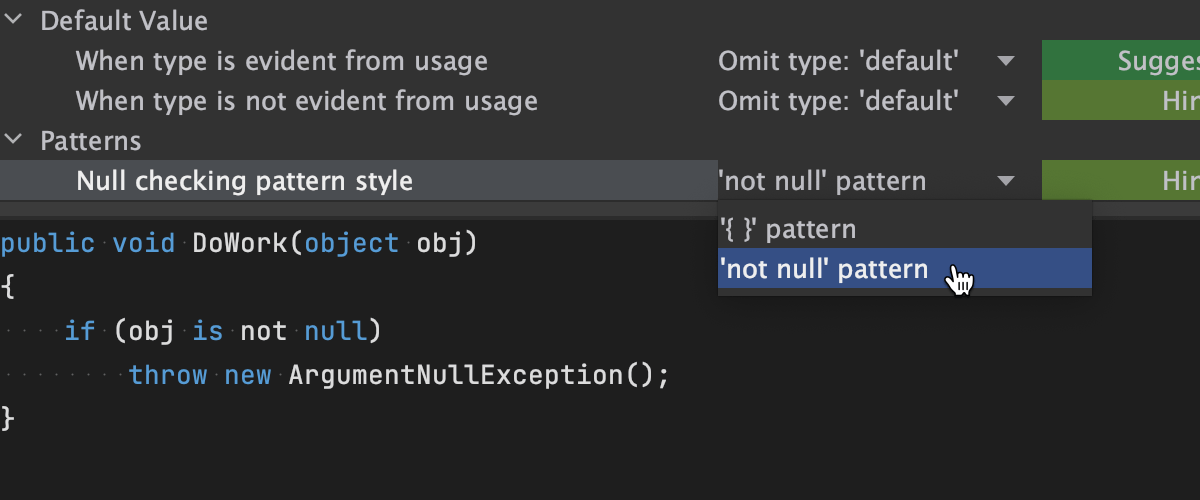The image size is (1200, 500).
Task: Open Omit type combo for not-evident usage
Action: tap(838, 101)
